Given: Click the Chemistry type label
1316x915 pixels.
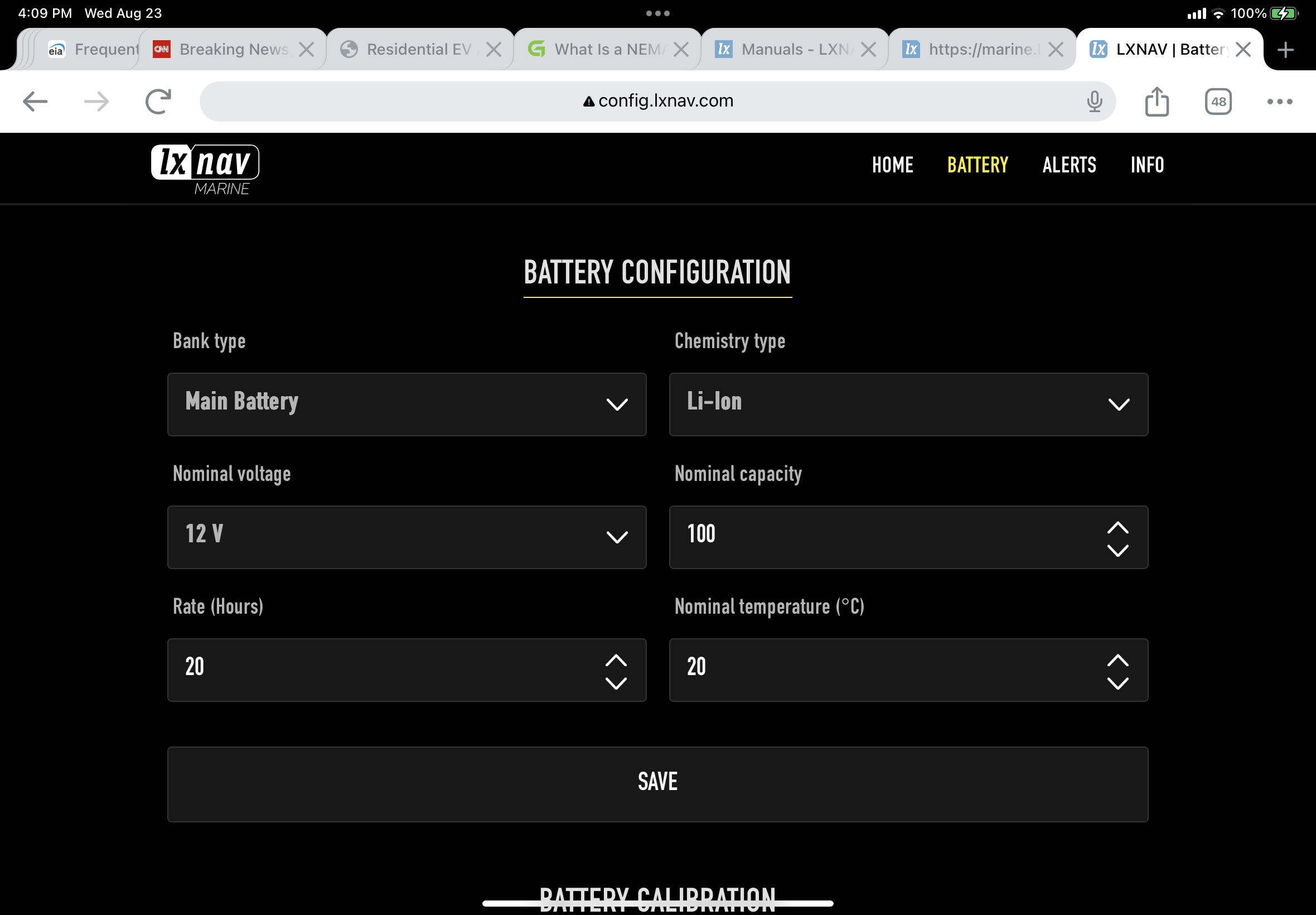Looking at the screenshot, I should (x=729, y=341).
